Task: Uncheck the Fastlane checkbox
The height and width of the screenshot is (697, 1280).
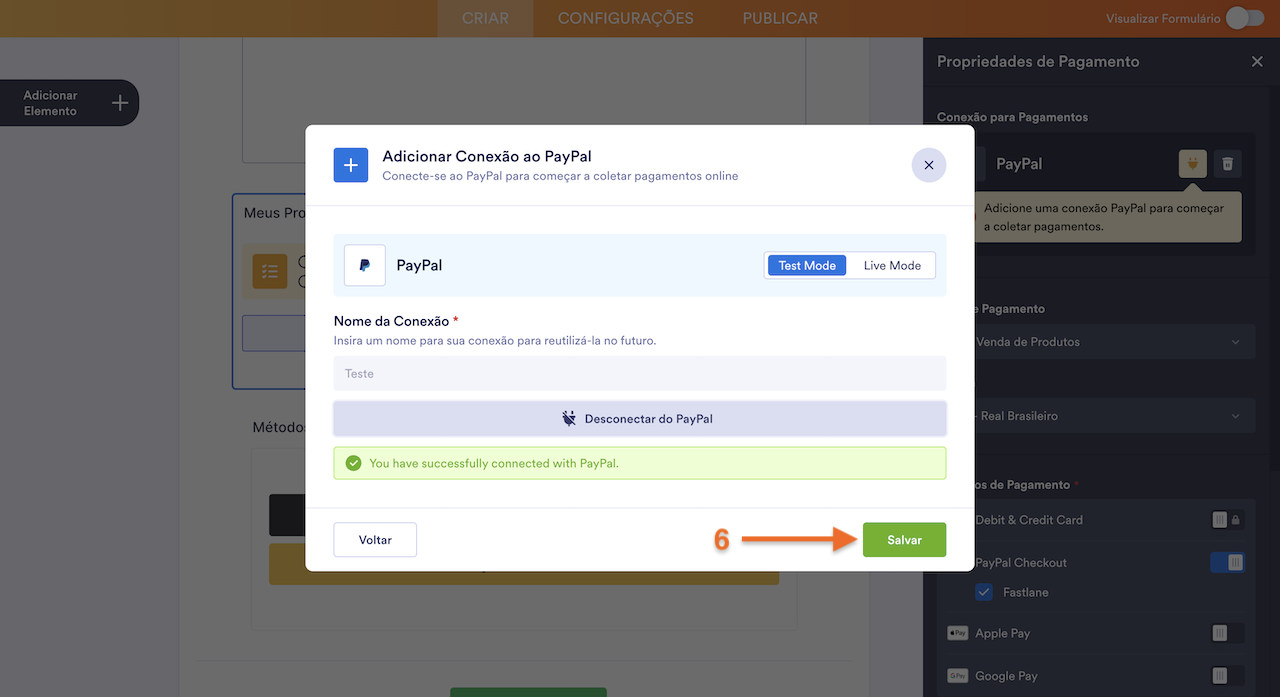Action: [984, 592]
